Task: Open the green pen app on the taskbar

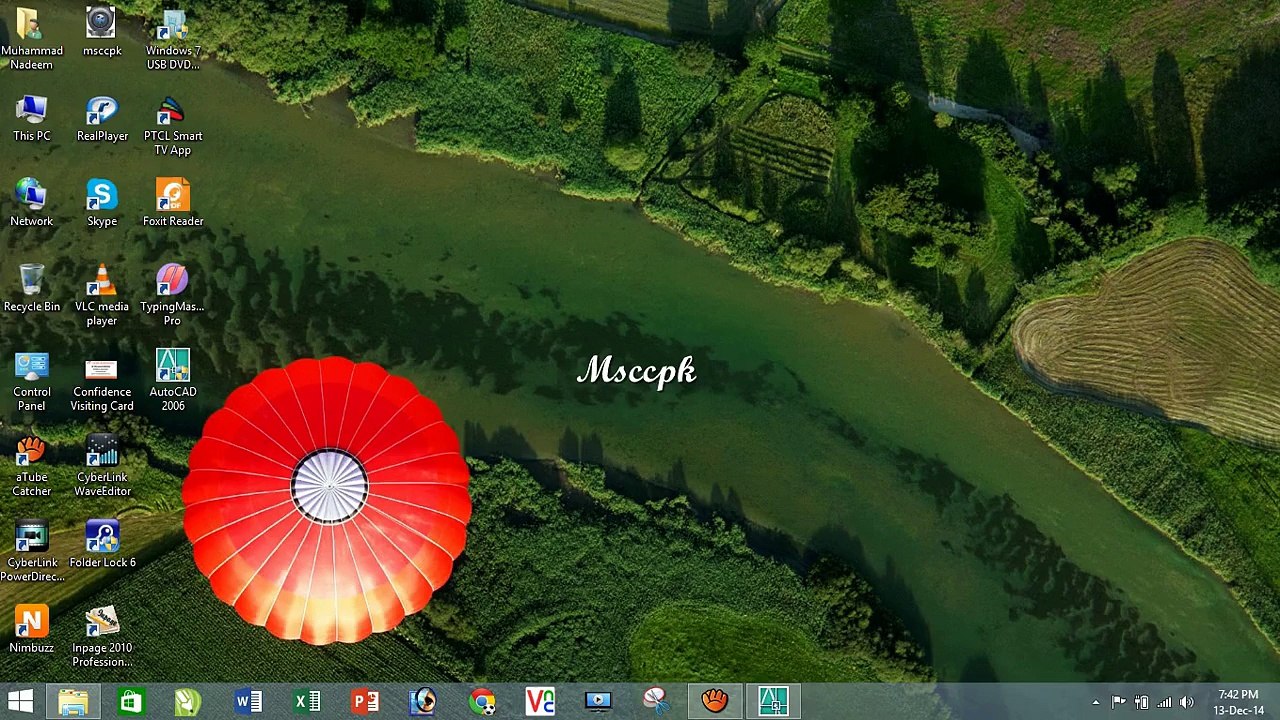Action: pos(189,701)
